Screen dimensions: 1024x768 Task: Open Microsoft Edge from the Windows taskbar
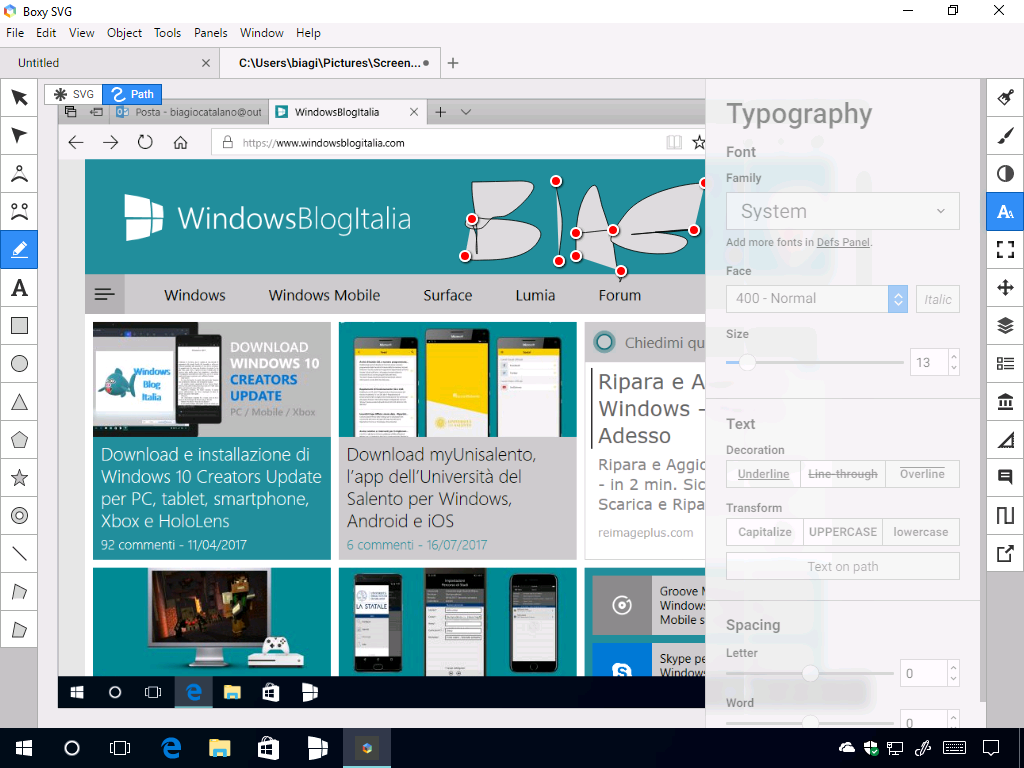click(171, 748)
